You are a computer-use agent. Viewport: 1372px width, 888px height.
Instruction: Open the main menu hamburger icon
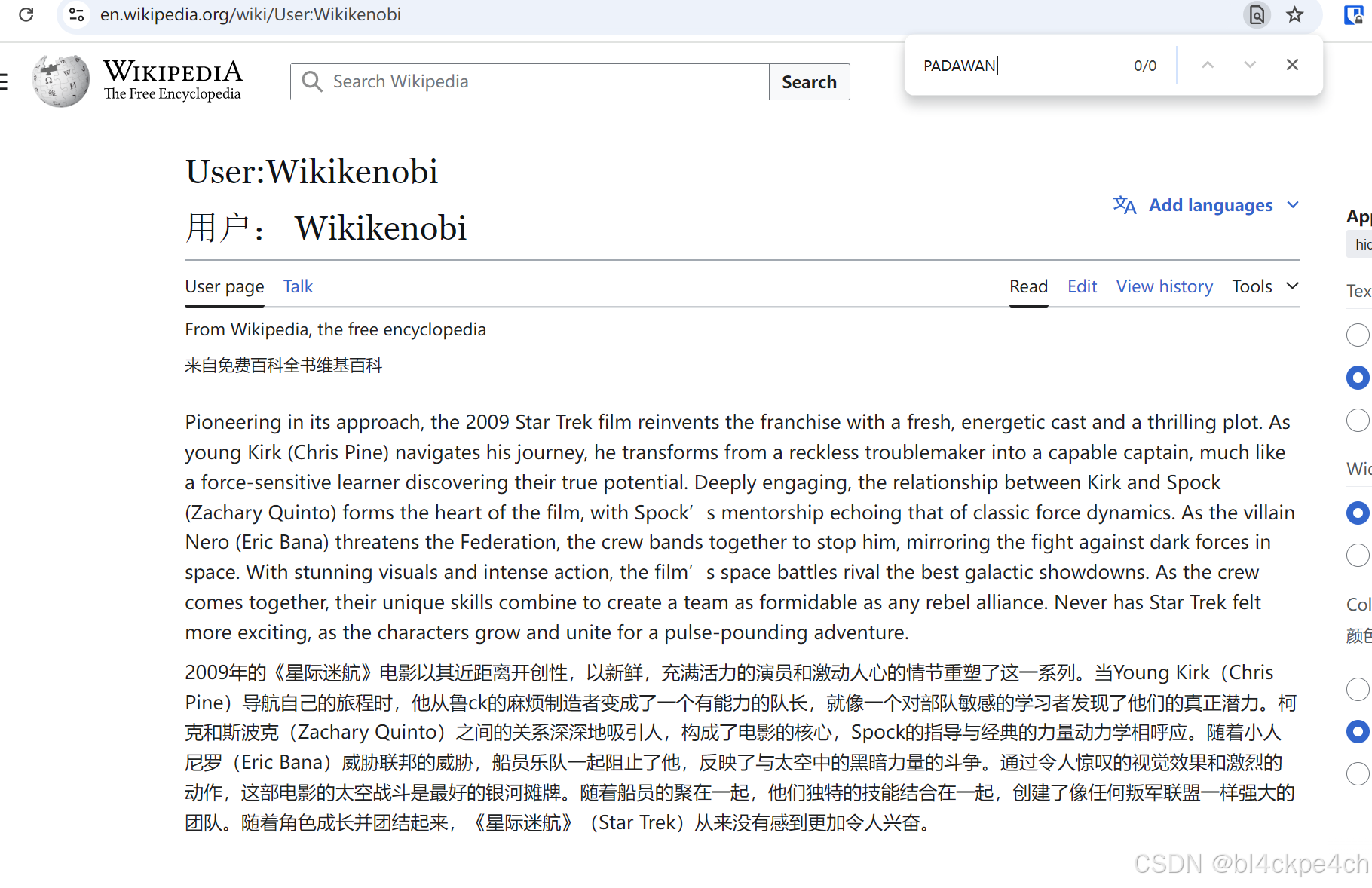pos(4,81)
